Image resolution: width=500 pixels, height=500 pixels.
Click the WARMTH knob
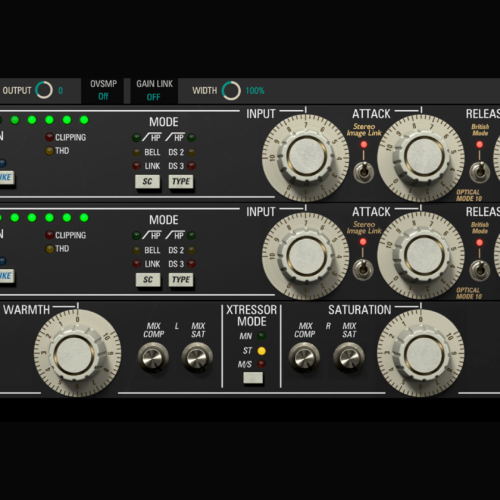point(77,353)
